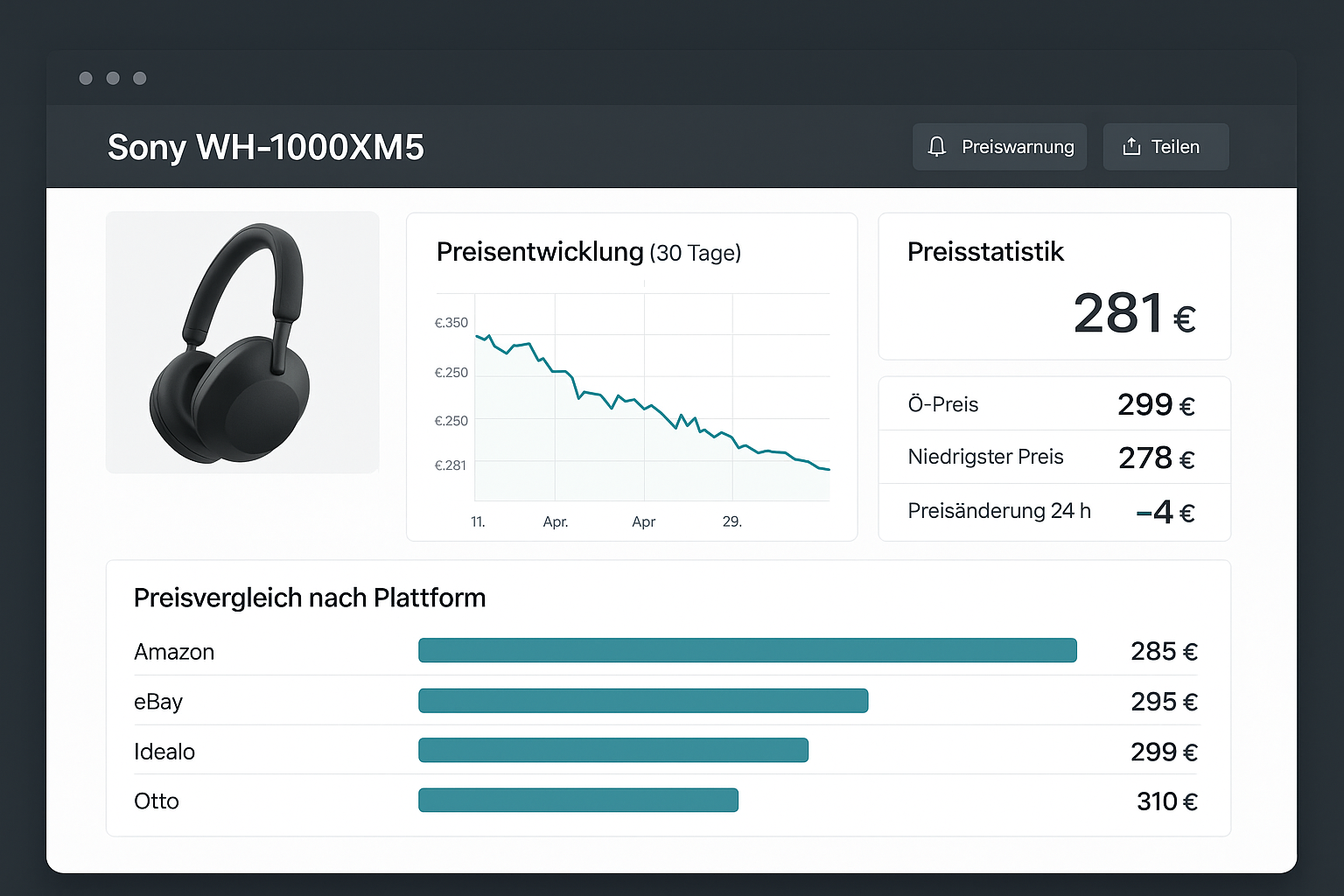Screen dimensions: 1344x896
Task: Open the Preiswarnung price alert
Action: tap(999, 146)
